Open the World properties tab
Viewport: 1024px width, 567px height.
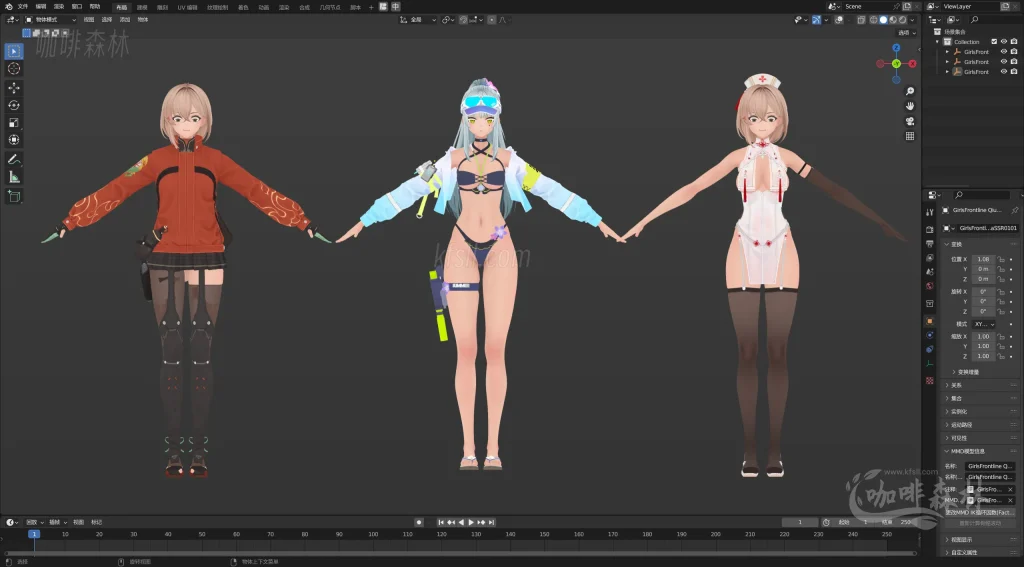click(x=930, y=286)
